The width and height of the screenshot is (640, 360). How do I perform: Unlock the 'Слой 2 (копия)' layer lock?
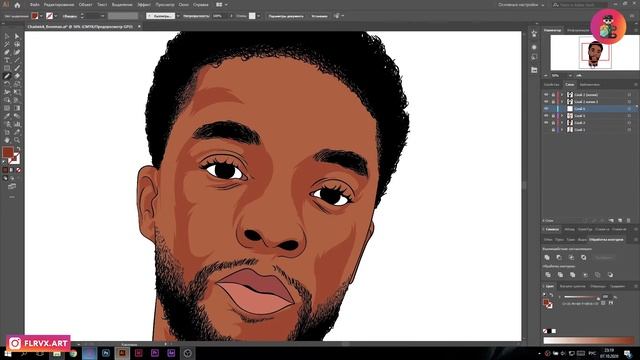[x=553, y=95]
